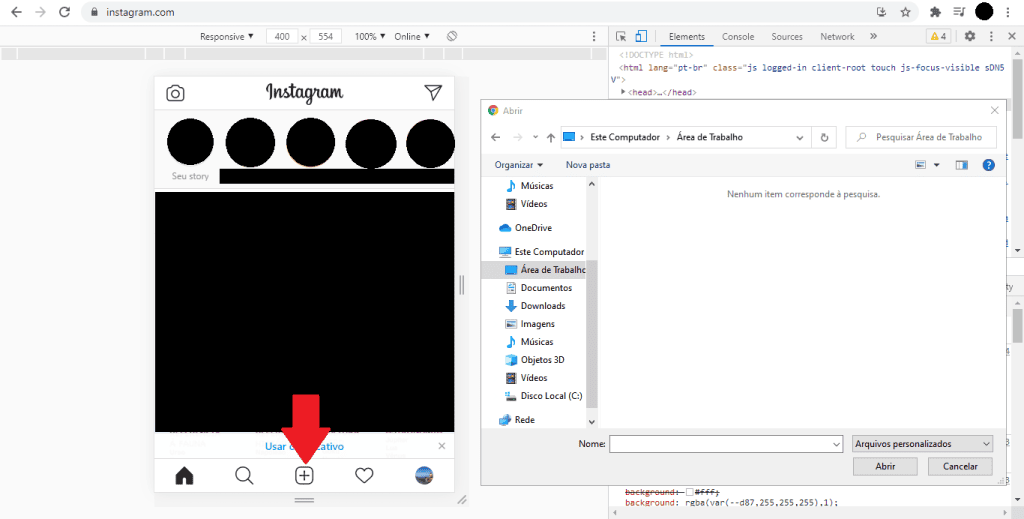The height and width of the screenshot is (519, 1024).
Task: Click the browser forward arrow
Action: click(40, 12)
